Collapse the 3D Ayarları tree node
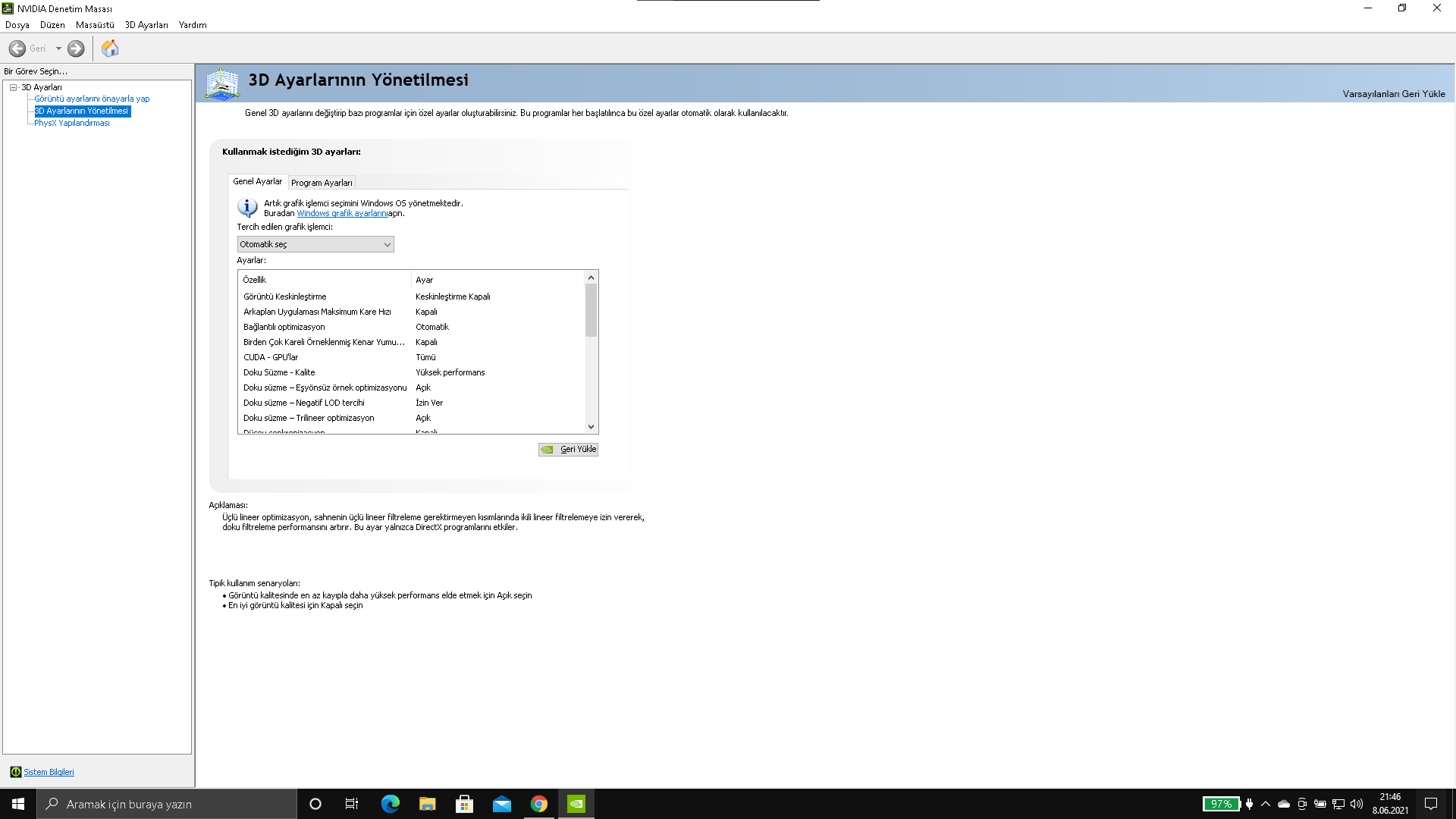Screen dimensions: 1456x819 tap(13, 87)
